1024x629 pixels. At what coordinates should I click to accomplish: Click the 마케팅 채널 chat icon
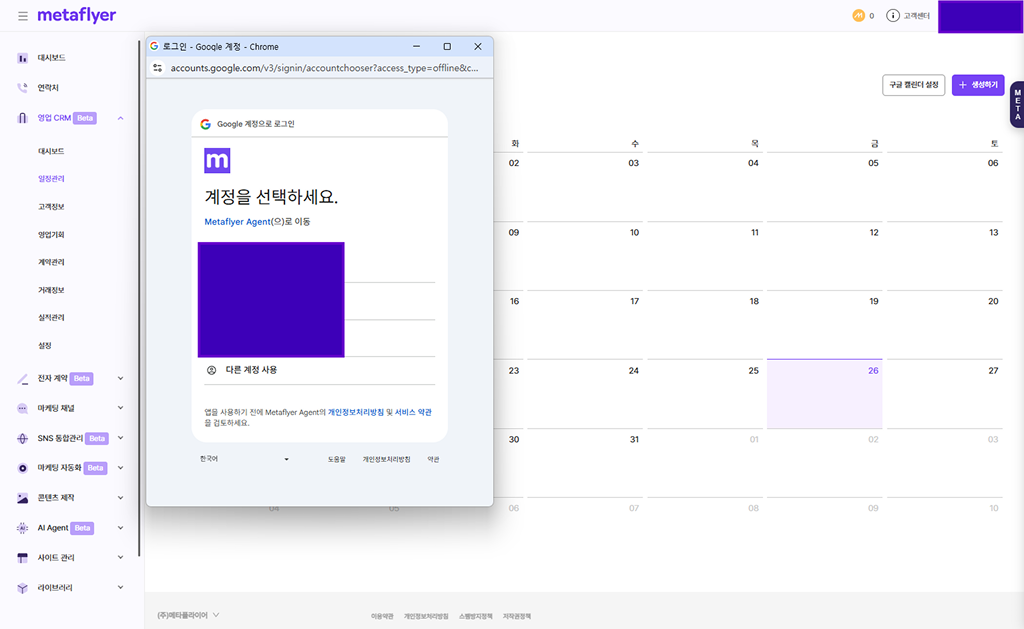(x=23, y=408)
